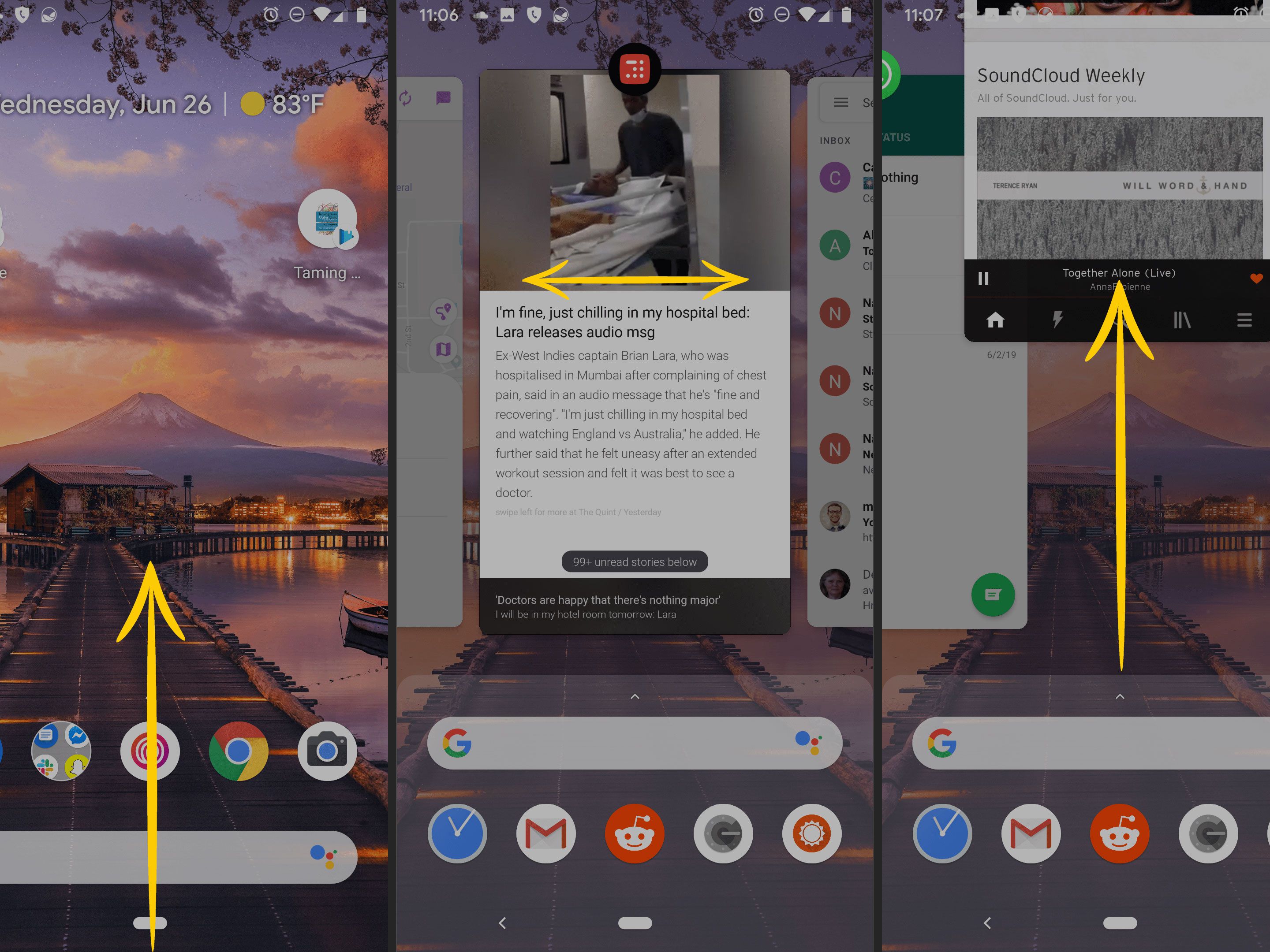
Task: Toggle the like heart on Together Alone
Action: click(1255, 279)
